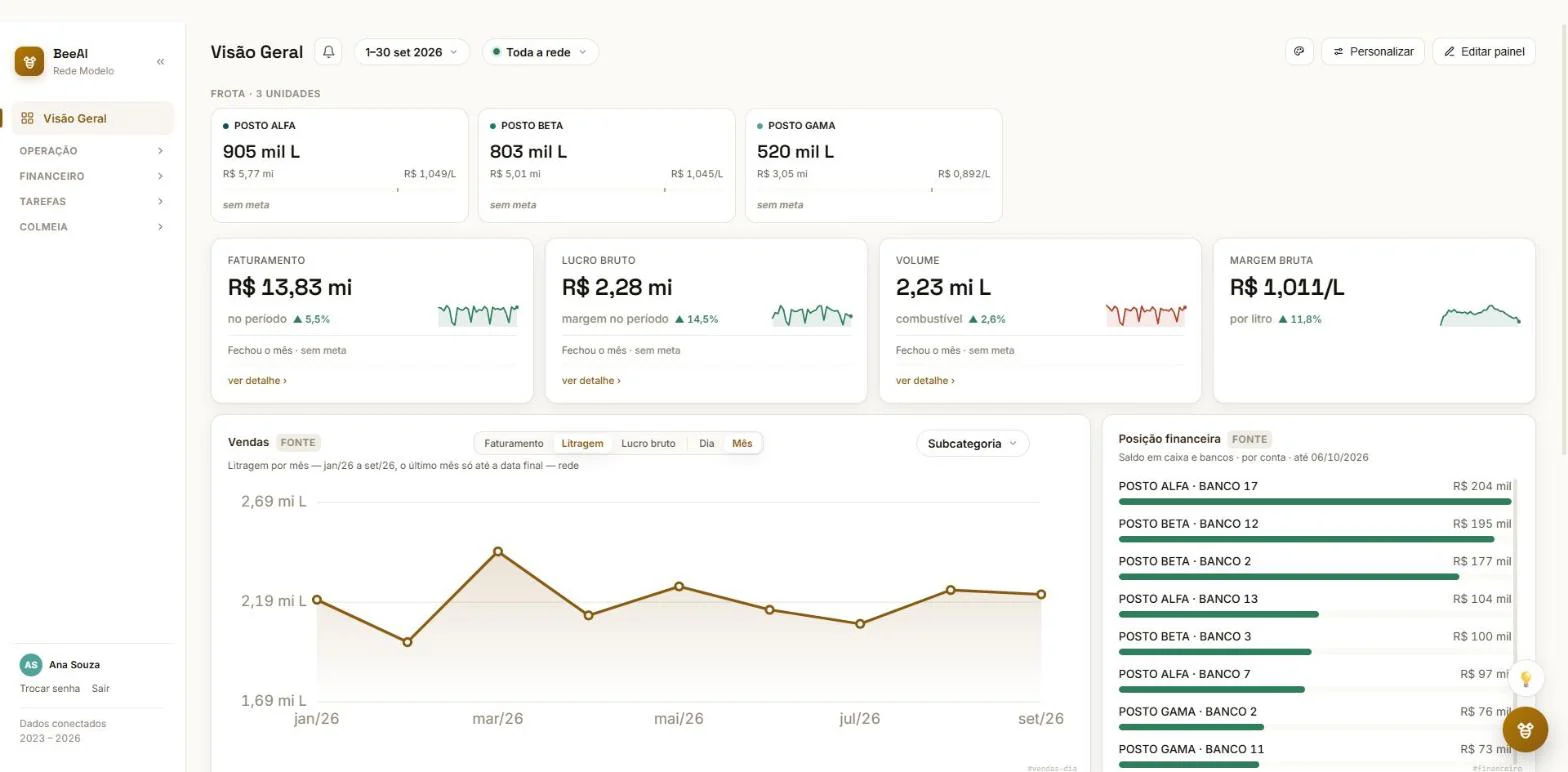The height and width of the screenshot is (772, 1568).
Task: Click Sair to log out
Action: pyautogui.click(x=101, y=689)
